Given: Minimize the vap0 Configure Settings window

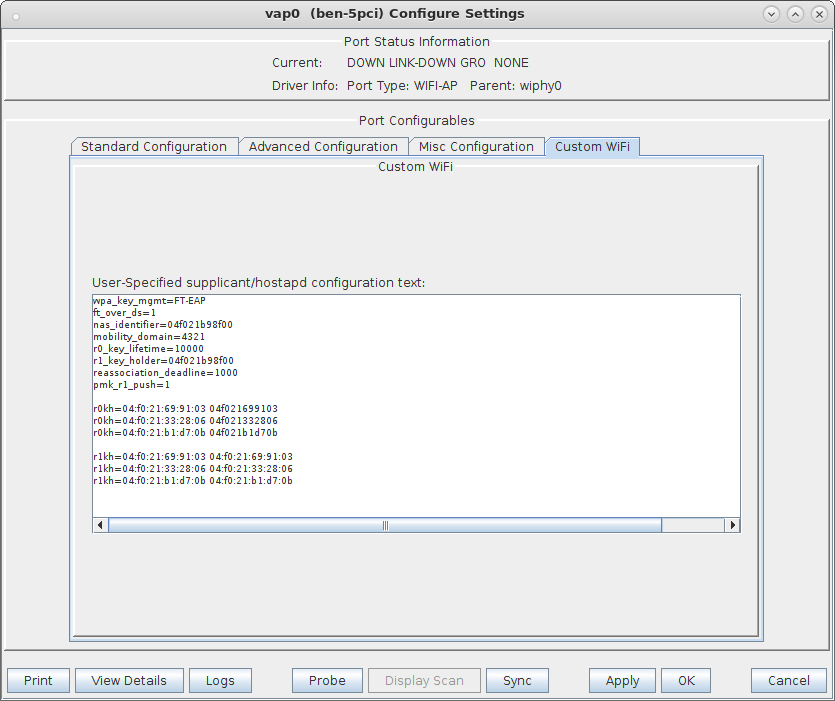Looking at the screenshot, I should click(771, 14).
